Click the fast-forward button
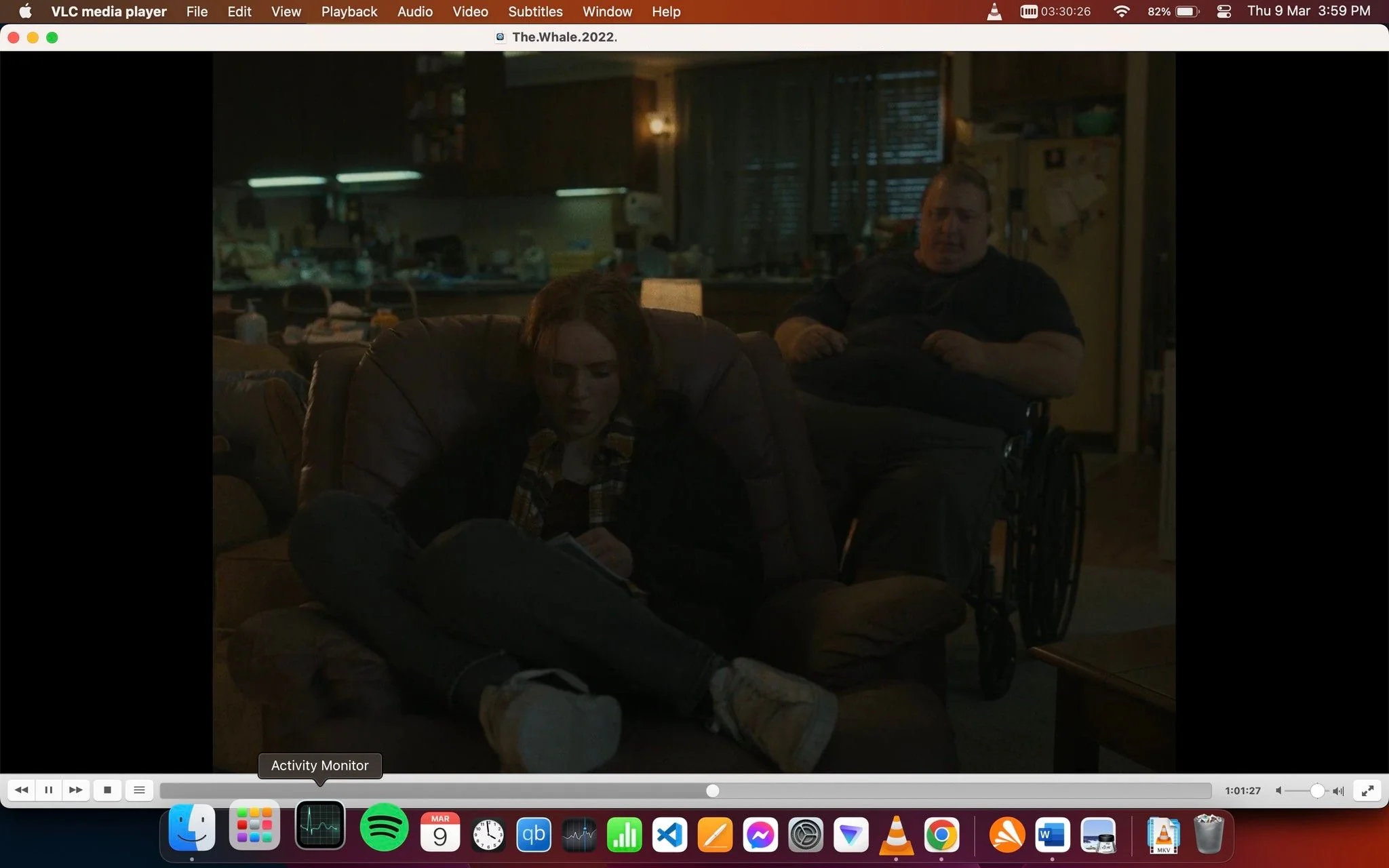This screenshot has width=1389, height=868. [x=76, y=790]
